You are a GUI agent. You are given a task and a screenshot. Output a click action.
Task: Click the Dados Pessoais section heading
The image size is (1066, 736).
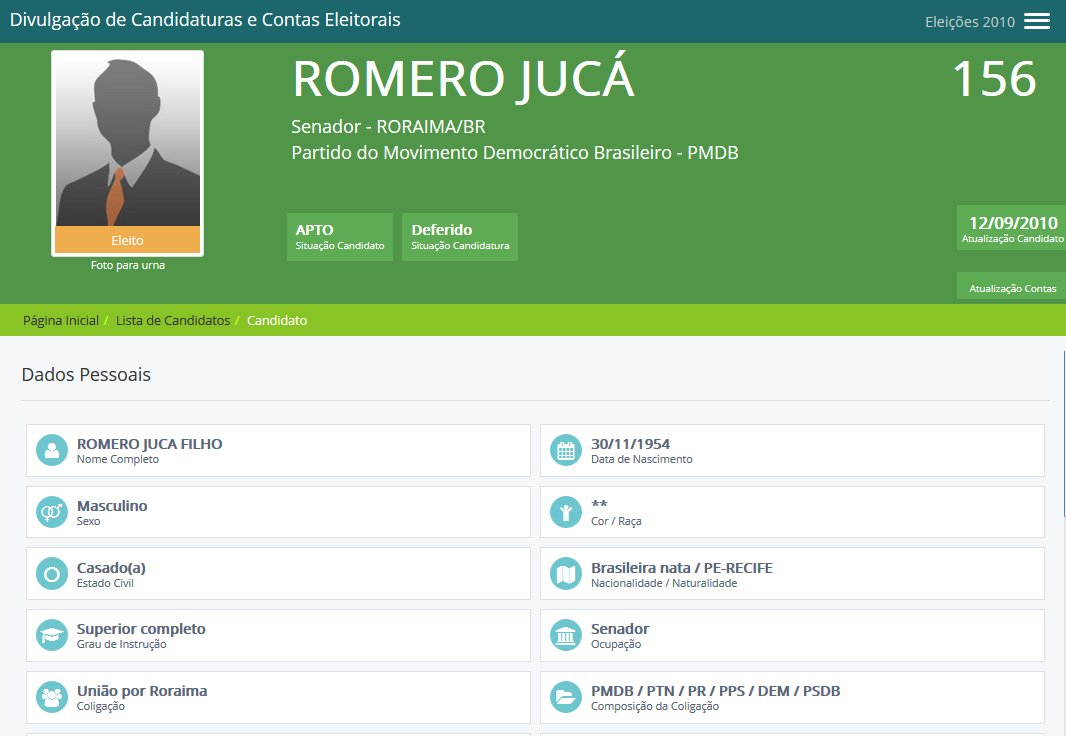pos(86,374)
